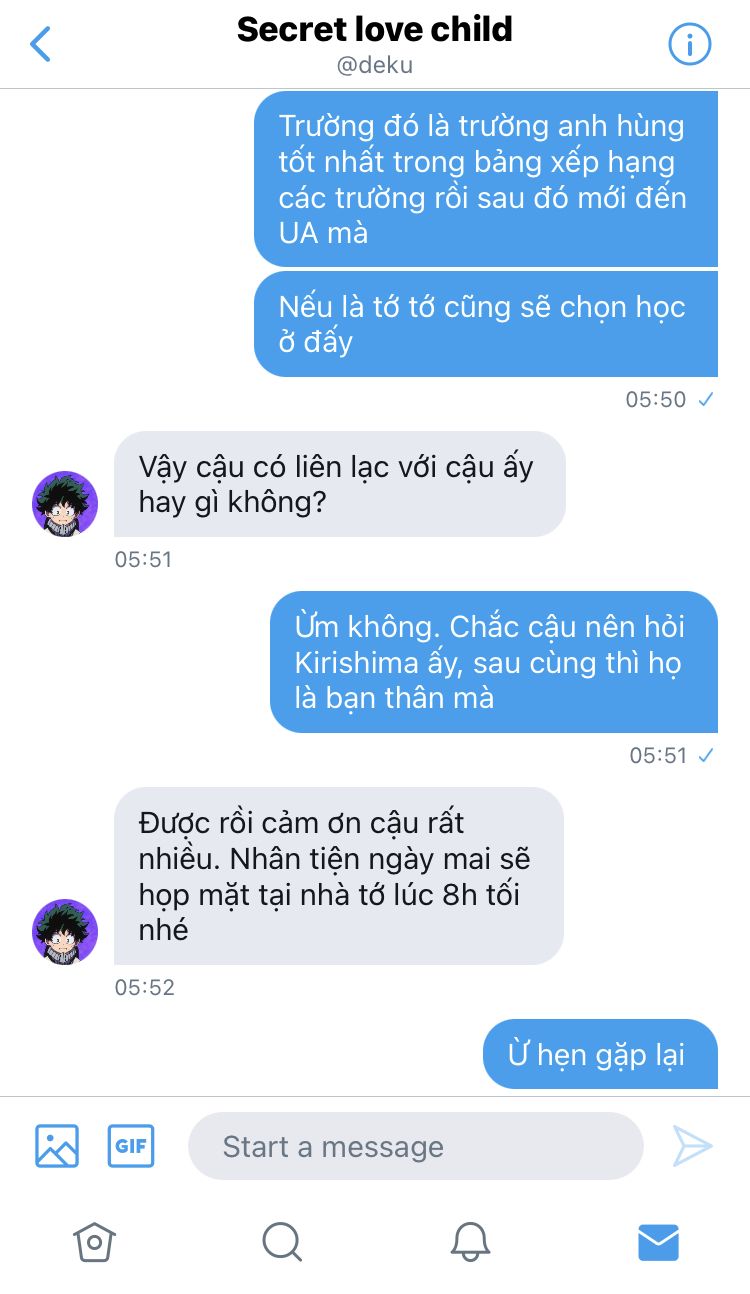Tap the 'Ừm không. Chắc cậu nên hỏi' bubble
The image size is (750, 1294).
(494, 662)
